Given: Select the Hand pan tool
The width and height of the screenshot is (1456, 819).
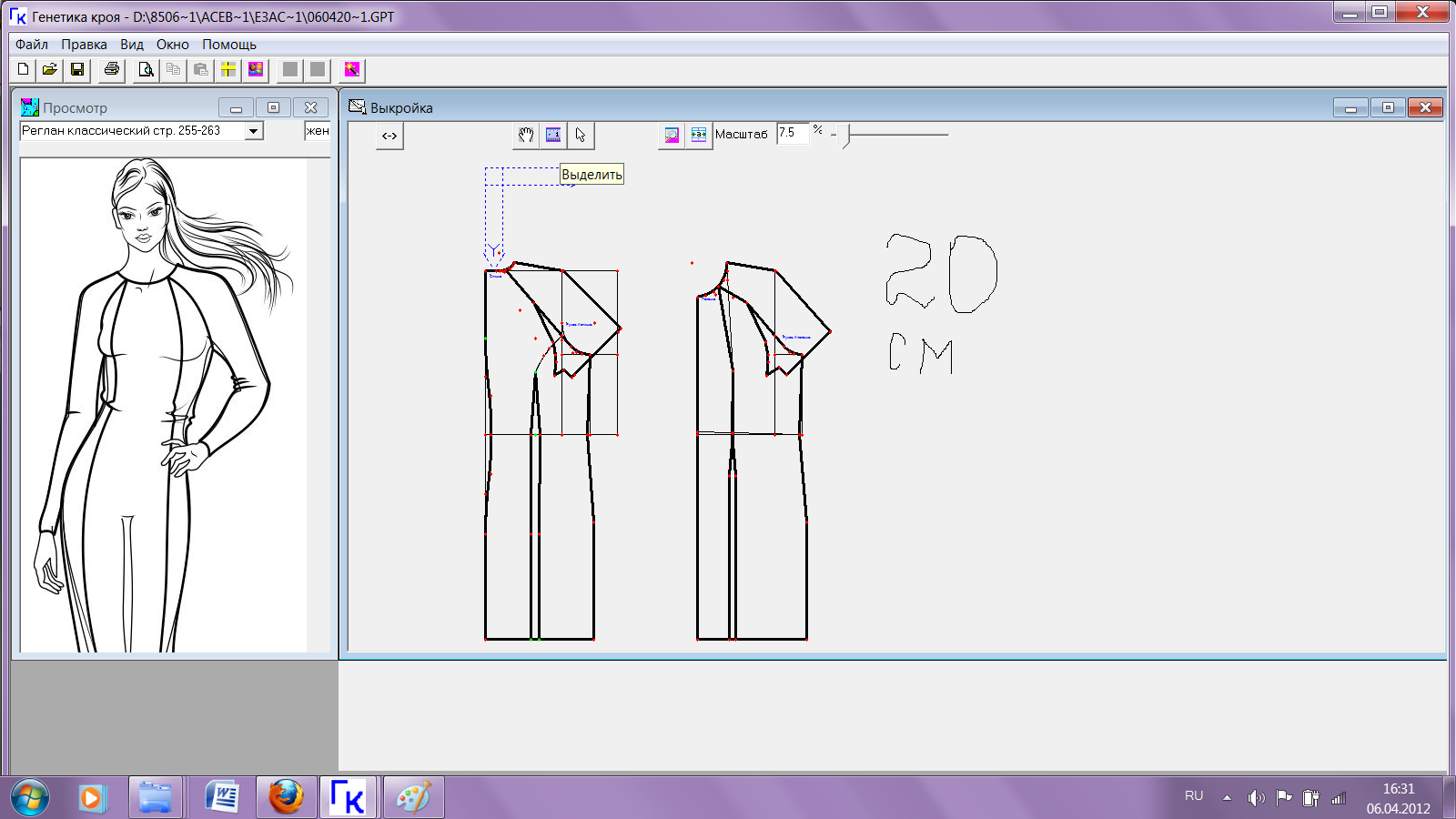Looking at the screenshot, I should click(x=526, y=135).
